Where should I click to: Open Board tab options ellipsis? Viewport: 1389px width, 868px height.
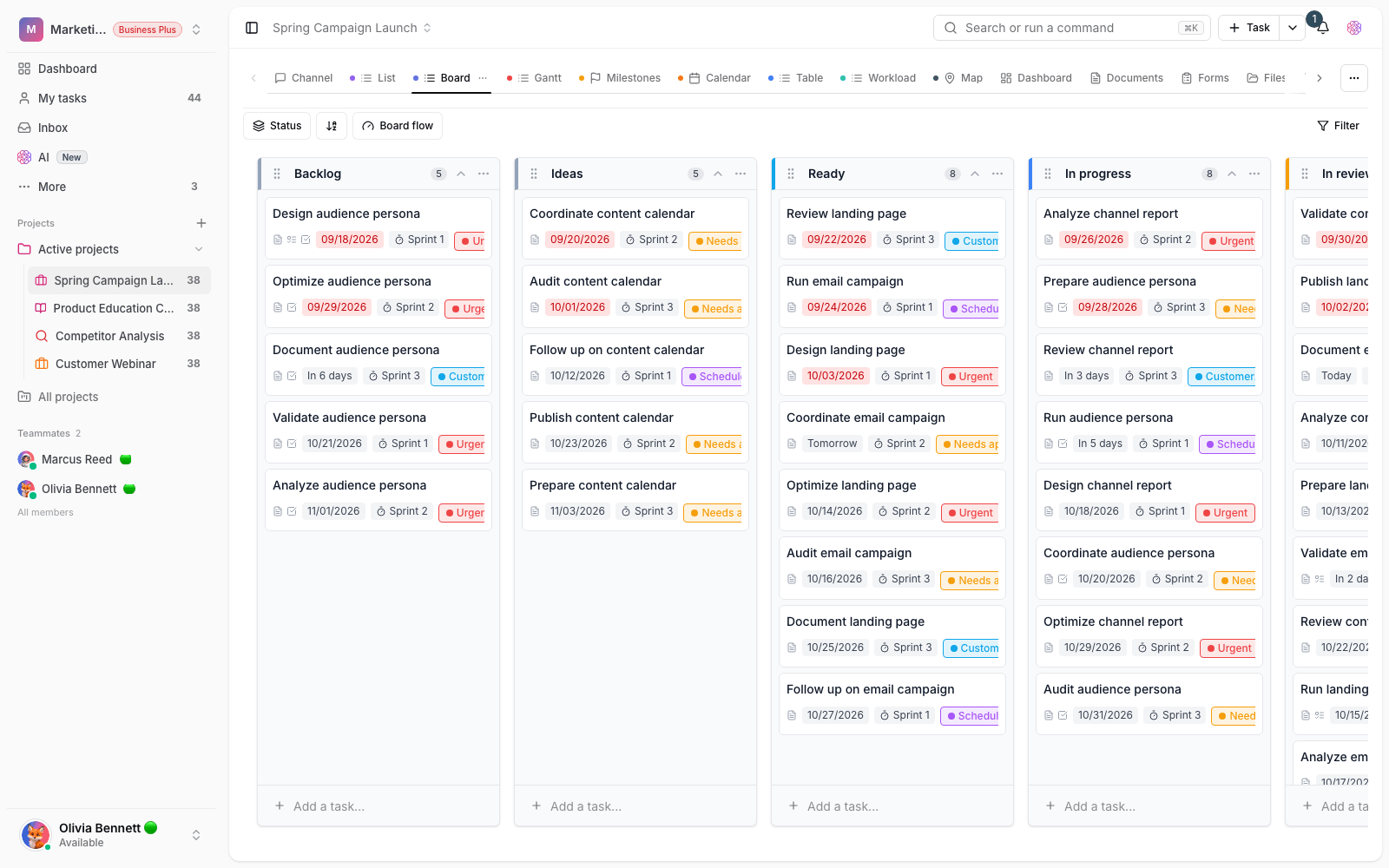(x=483, y=78)
